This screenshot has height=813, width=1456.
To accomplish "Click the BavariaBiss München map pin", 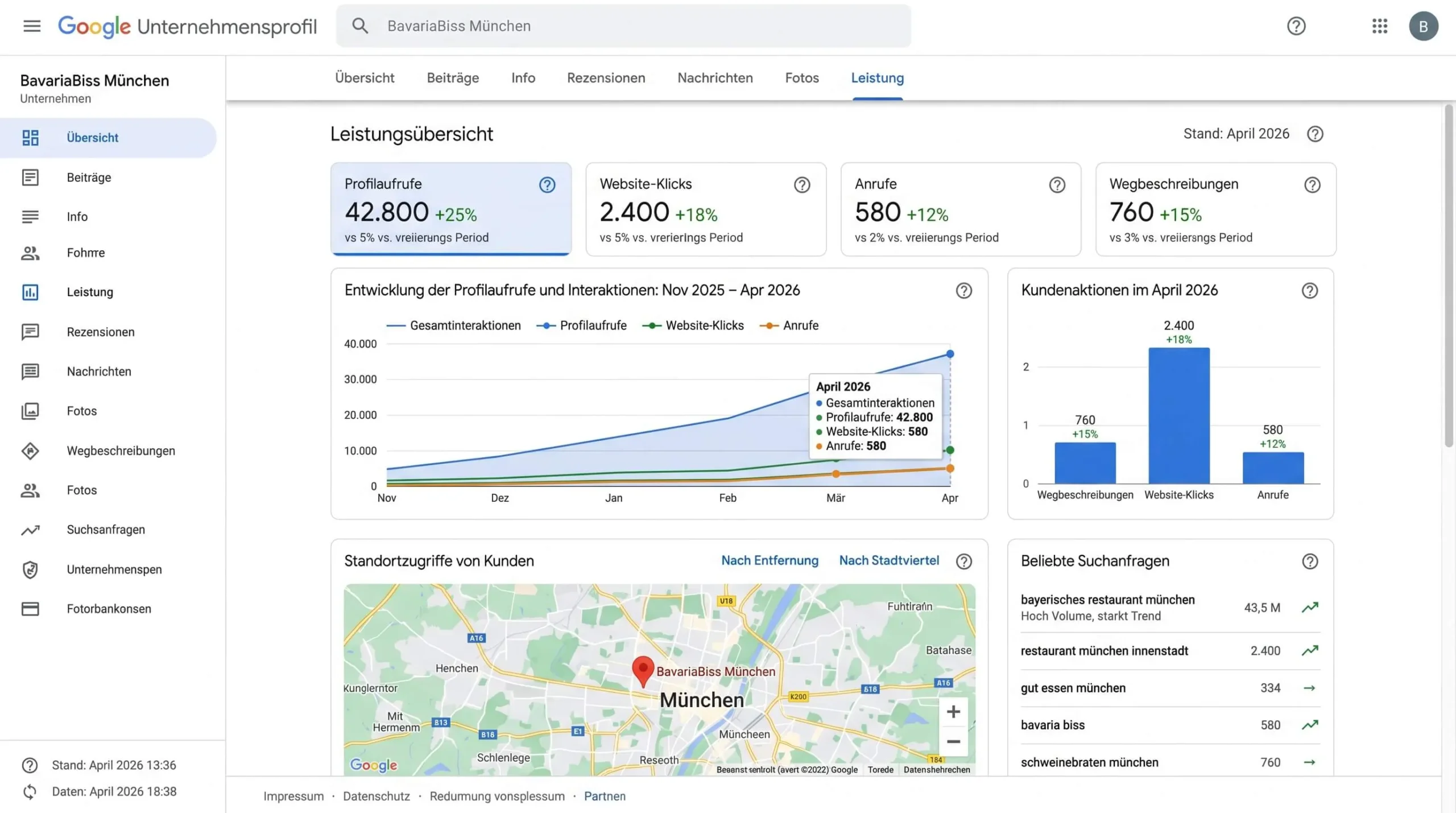I will tap(643, 671).
